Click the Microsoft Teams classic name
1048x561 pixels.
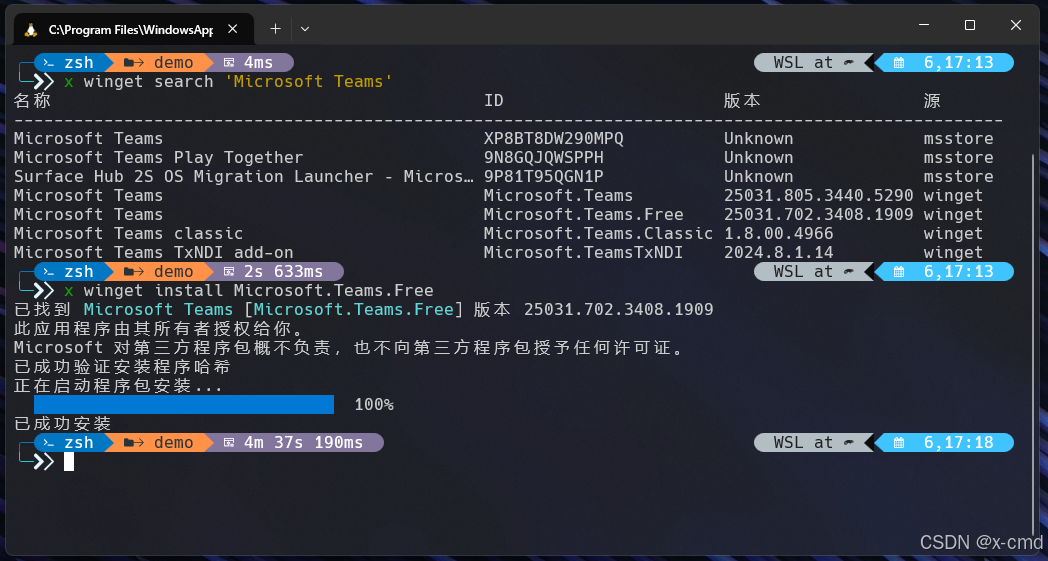tap(128, 233)
